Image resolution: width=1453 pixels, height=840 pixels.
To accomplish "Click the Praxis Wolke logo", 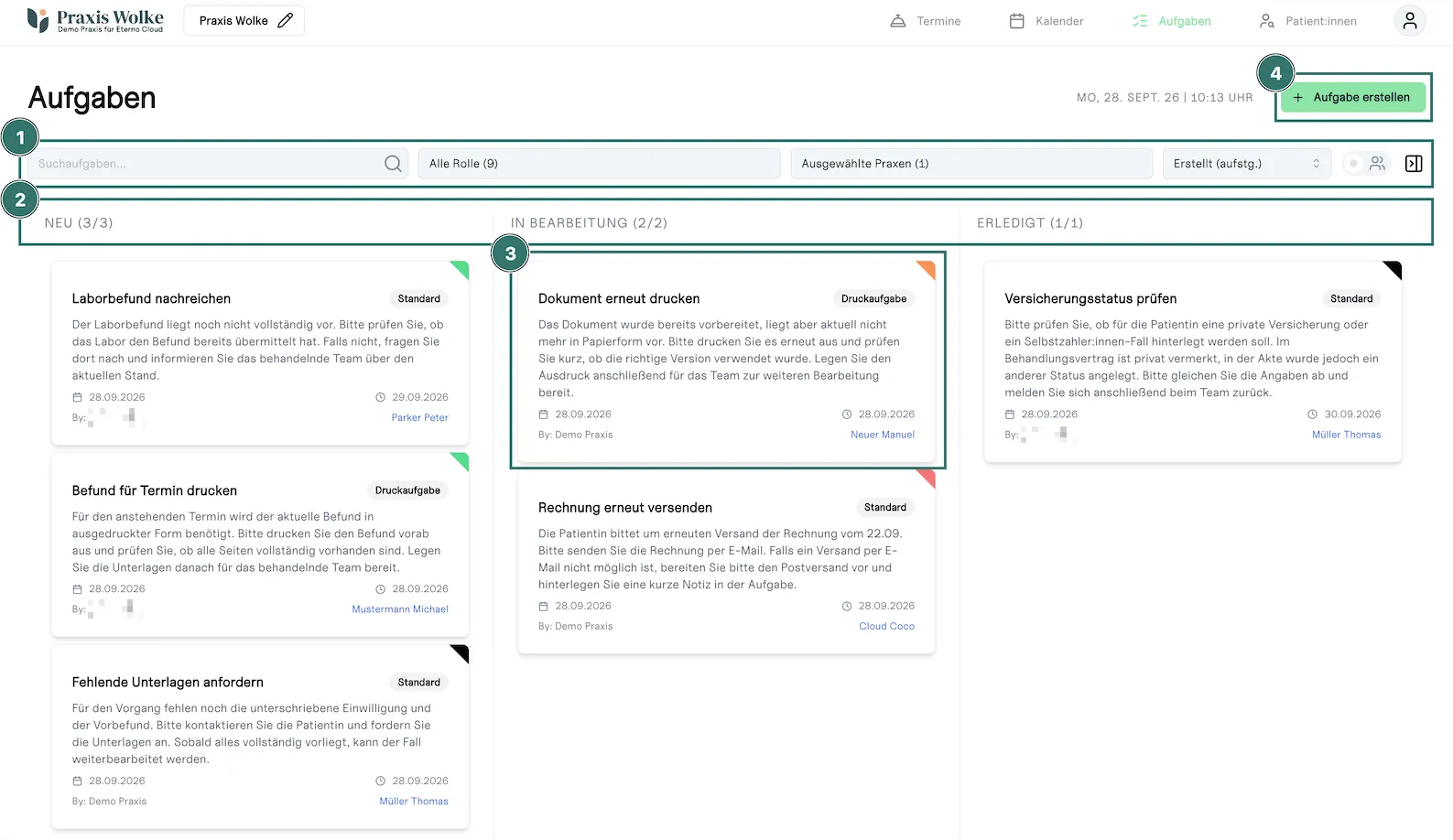I will point(95,20).
